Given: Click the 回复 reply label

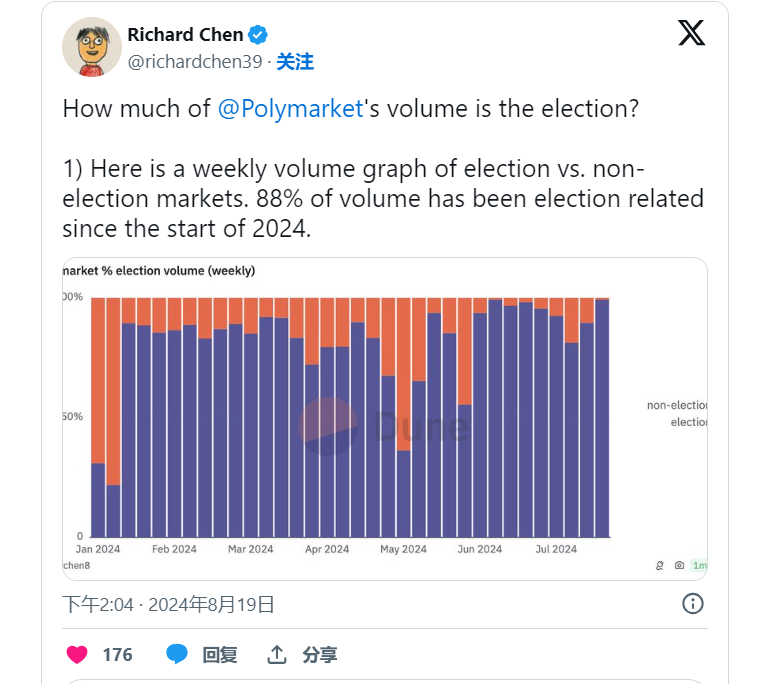Looking at the screenshot, I should pyautogui.click(x=220, y=655).
